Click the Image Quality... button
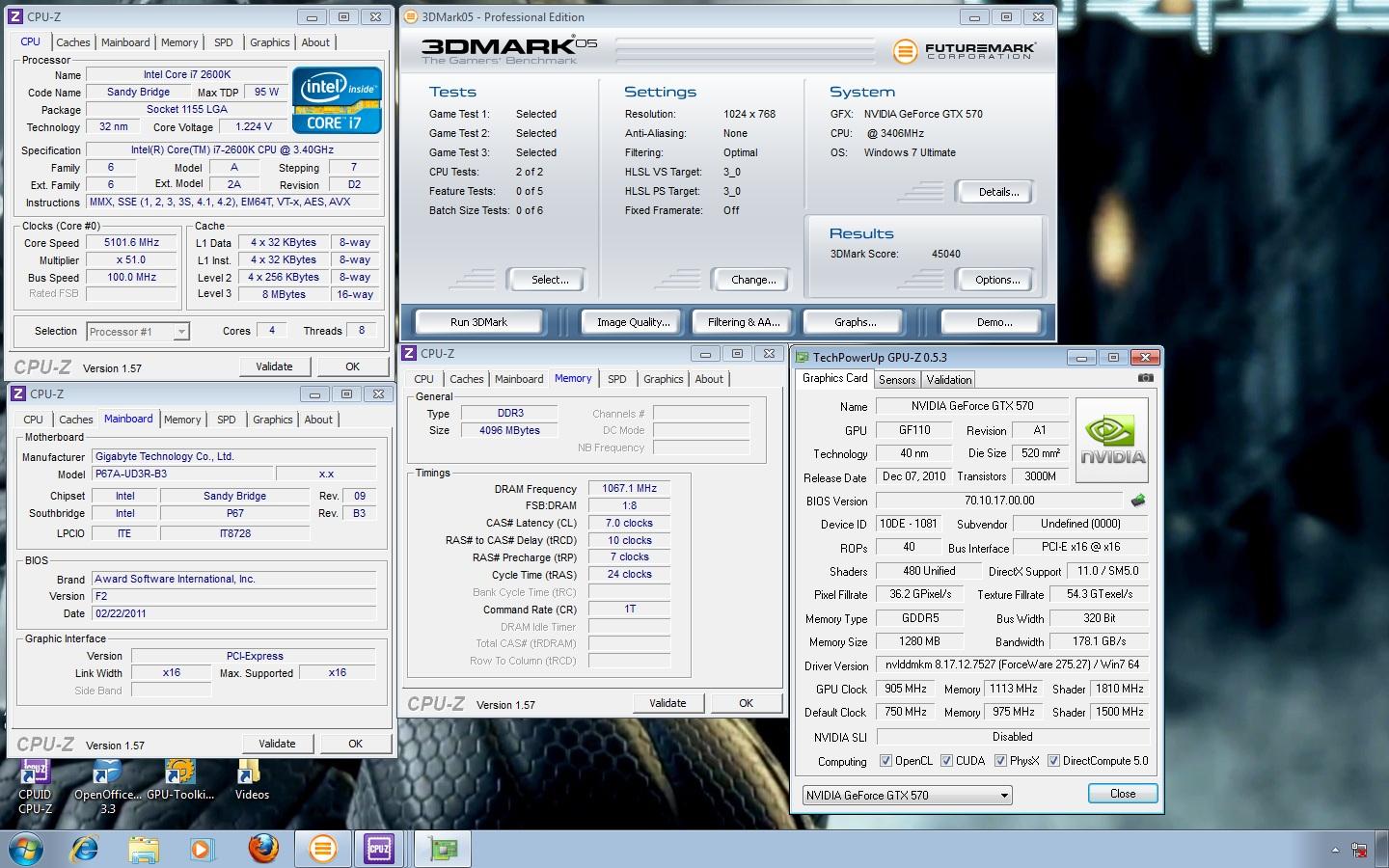 (633, 322)
